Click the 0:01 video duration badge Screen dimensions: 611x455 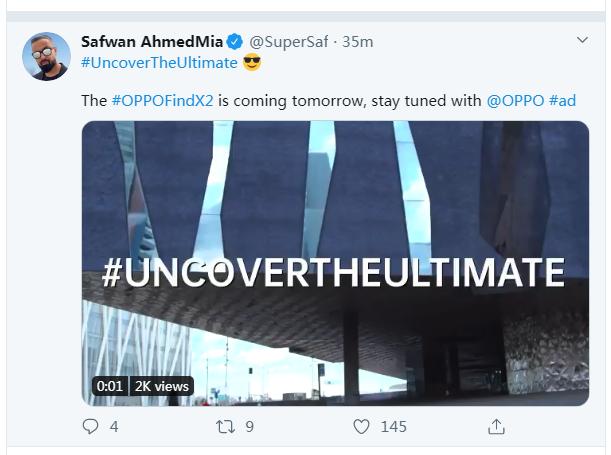[x=108, y=386]
